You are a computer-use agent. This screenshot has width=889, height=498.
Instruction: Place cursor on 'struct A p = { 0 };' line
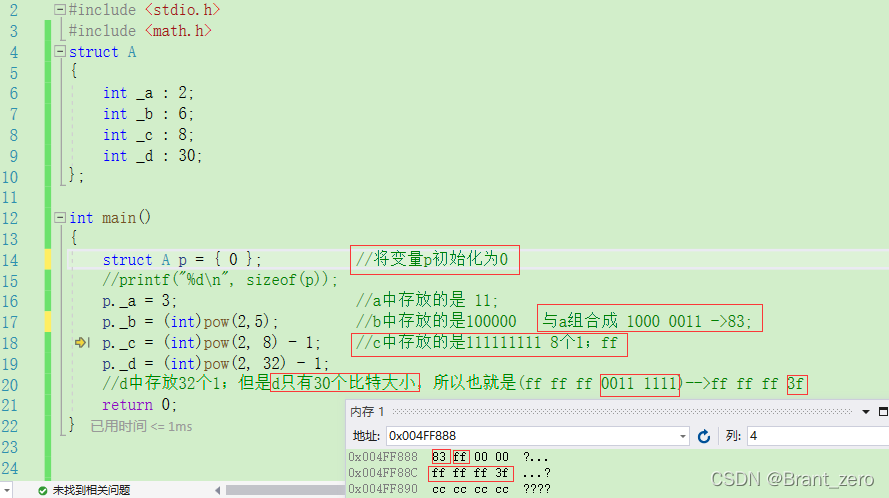pos(182,260)
